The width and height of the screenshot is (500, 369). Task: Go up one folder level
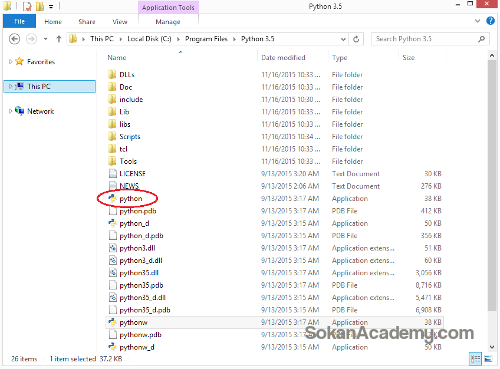pyautogui.click(x=59, y=39)
